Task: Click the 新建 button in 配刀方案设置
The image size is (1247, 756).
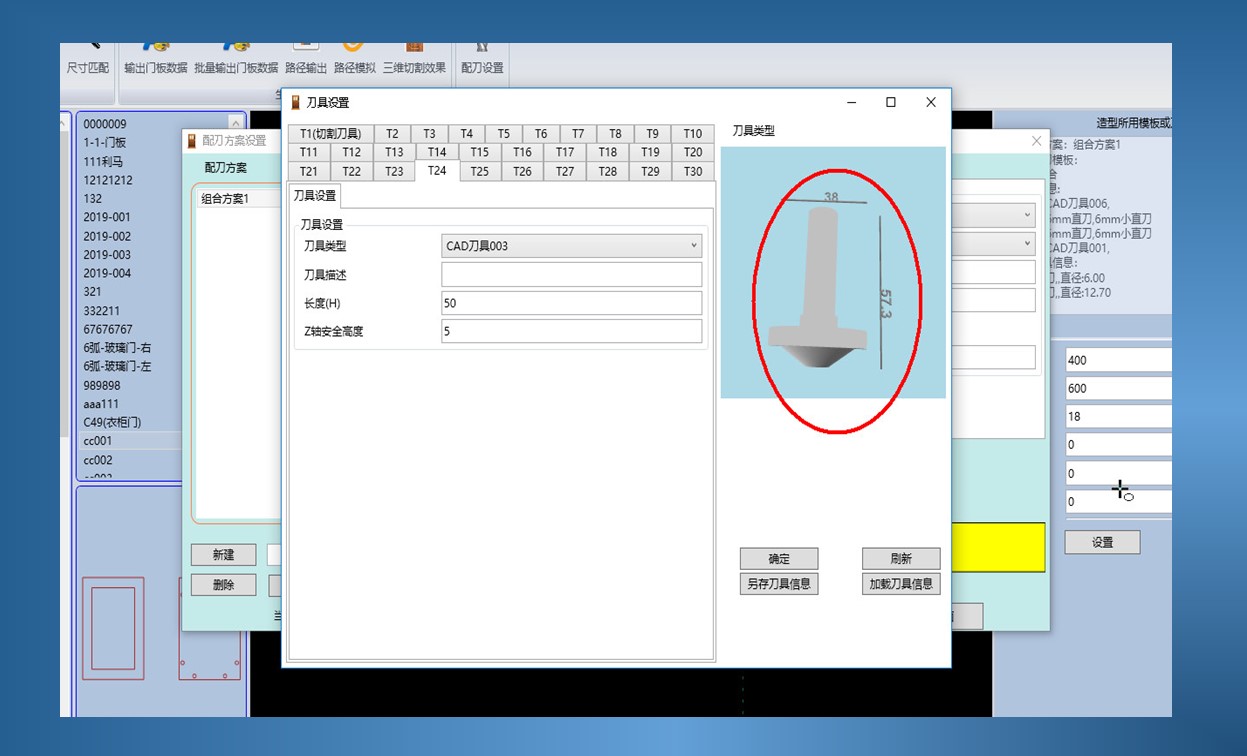Action: (223, 555)
